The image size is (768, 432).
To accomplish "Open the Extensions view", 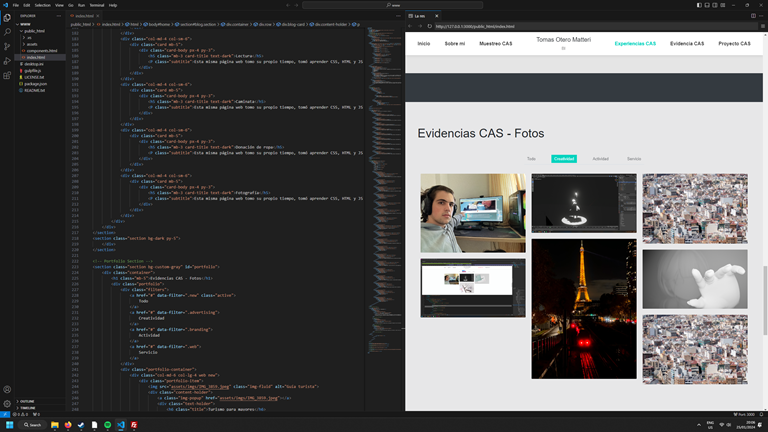I will 7,75.
